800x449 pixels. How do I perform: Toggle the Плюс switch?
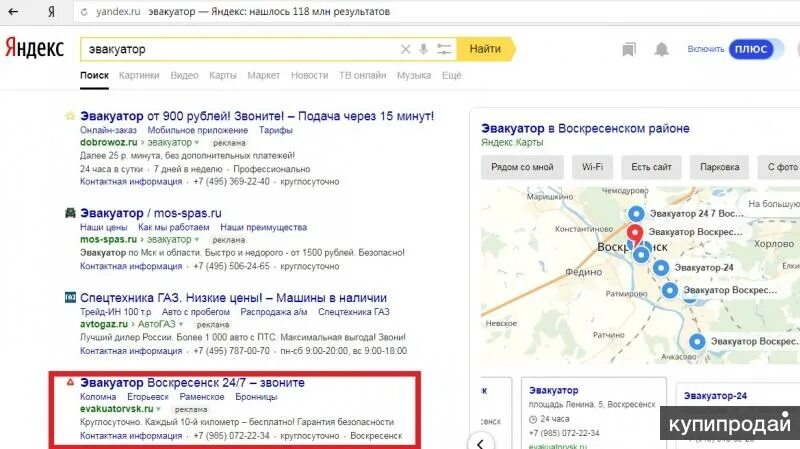pyautogui.click(x=755, y=49)
